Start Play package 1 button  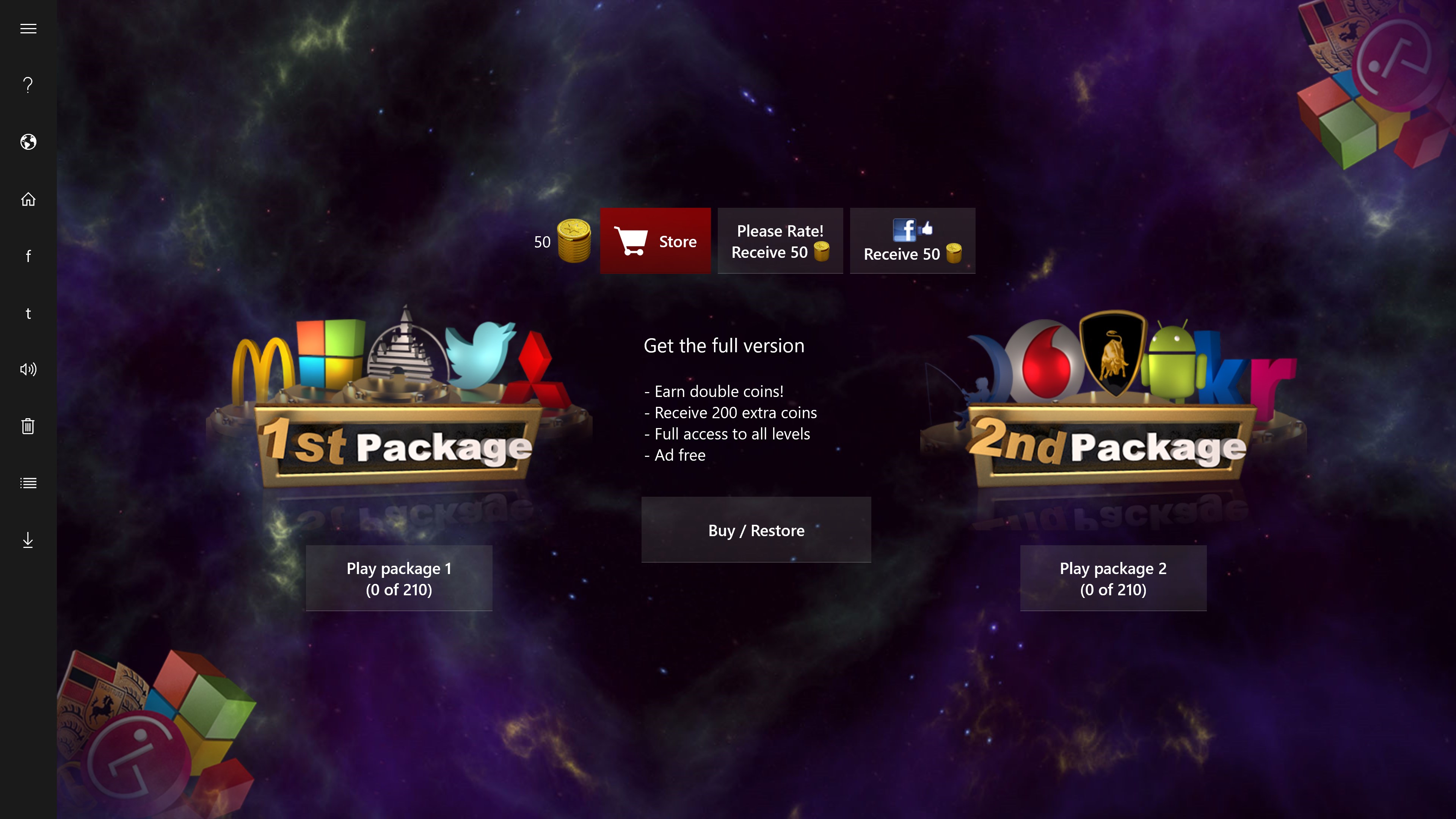(399, 578)
